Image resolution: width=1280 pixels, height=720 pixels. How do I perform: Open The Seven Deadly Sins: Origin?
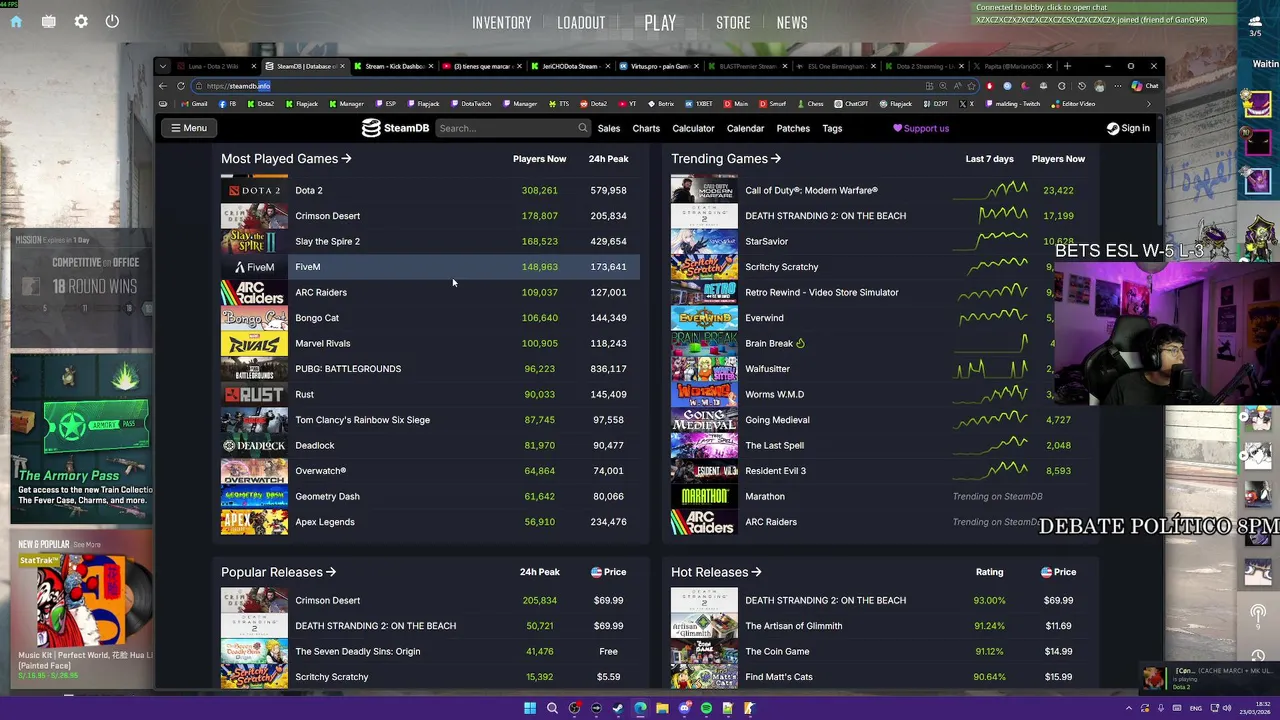tap(357, 651)
